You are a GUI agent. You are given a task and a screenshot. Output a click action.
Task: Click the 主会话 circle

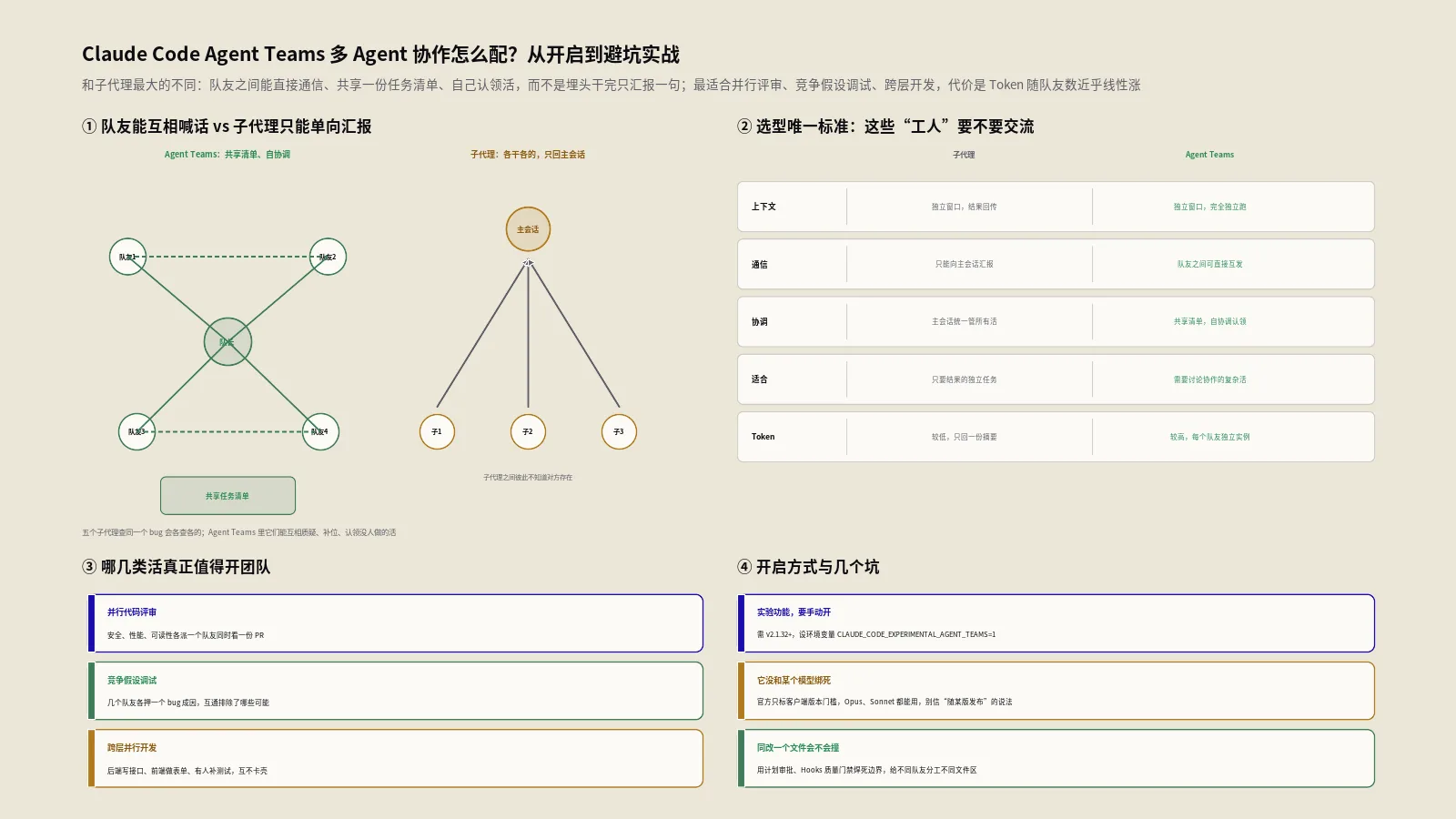(528, 229)
